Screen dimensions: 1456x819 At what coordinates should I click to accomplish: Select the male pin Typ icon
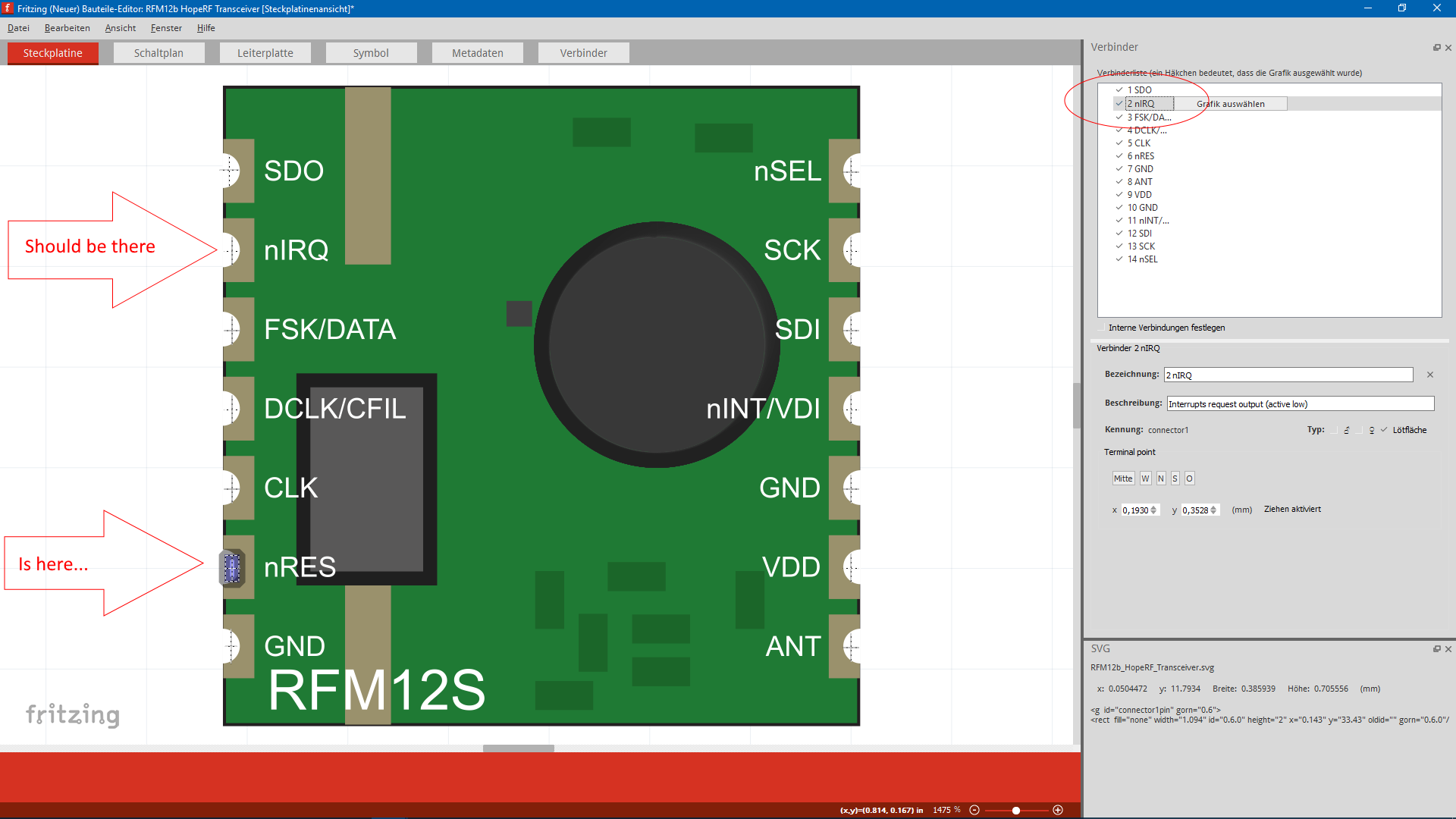click(1347, 430)
